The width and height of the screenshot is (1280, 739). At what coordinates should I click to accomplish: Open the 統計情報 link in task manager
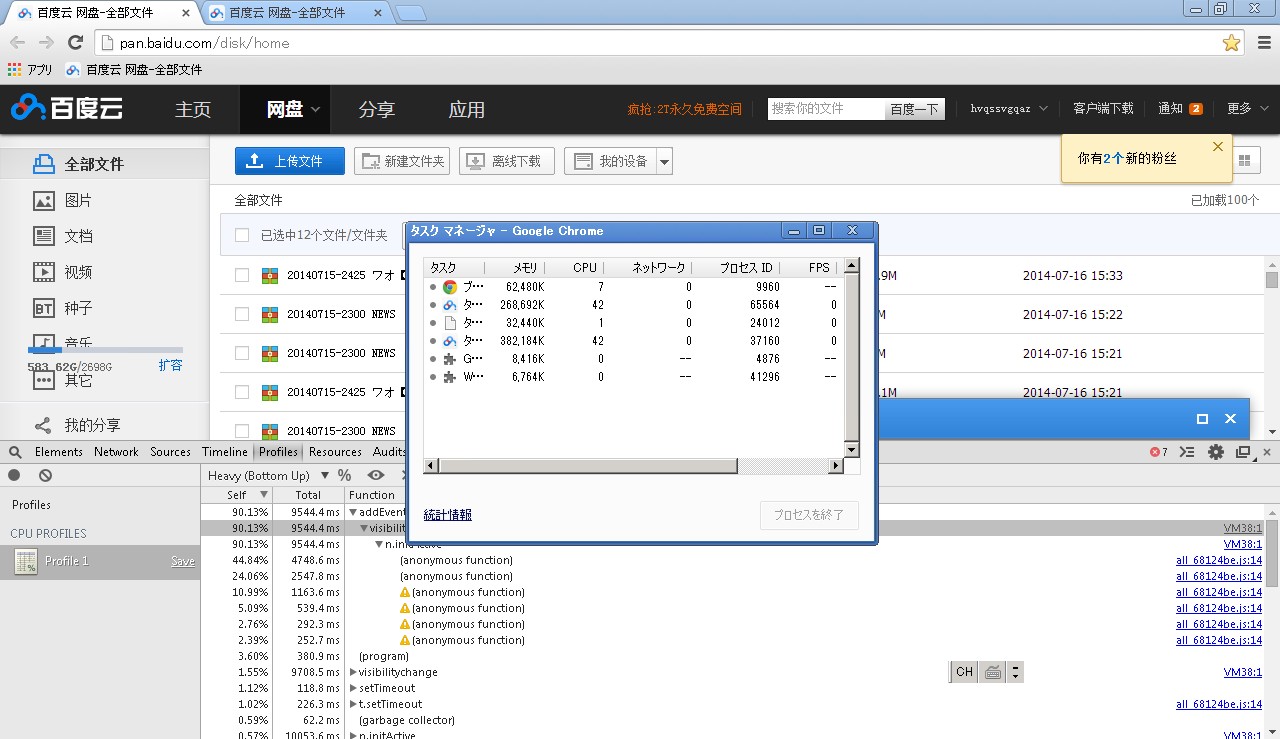point(448,515)
